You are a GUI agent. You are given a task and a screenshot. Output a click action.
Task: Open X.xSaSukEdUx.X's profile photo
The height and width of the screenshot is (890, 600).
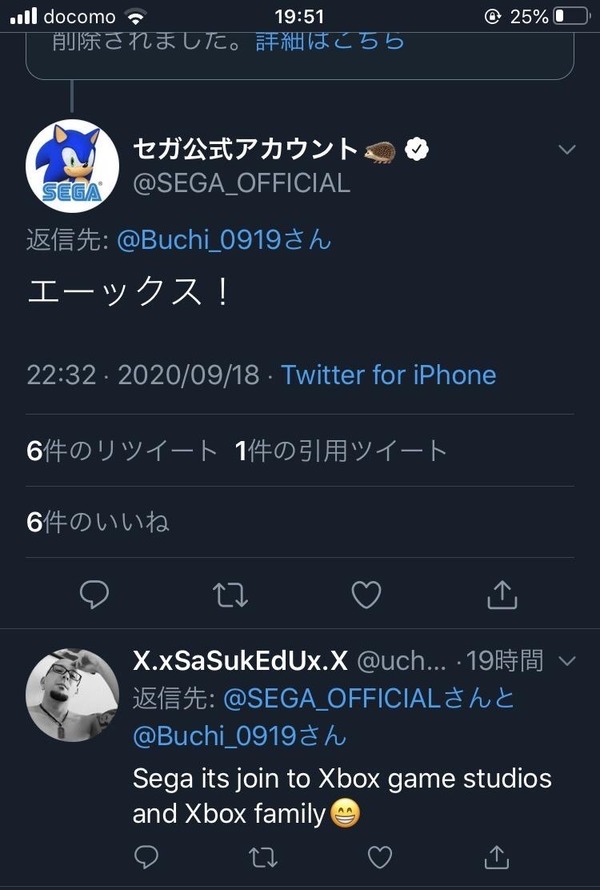click(x=72, y=695)
